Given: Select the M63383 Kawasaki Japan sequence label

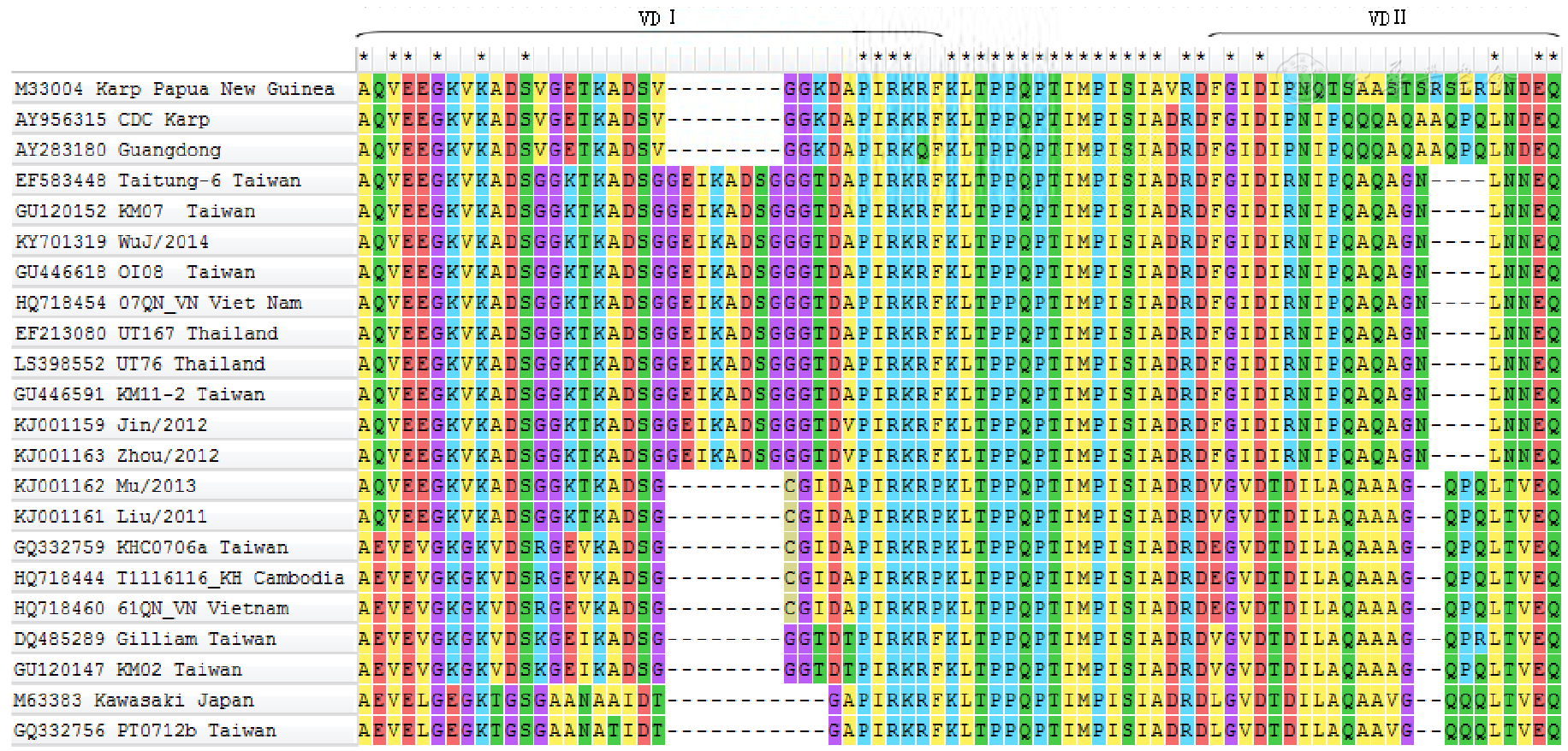Looking at the screenshot, I should pos(134,701).
